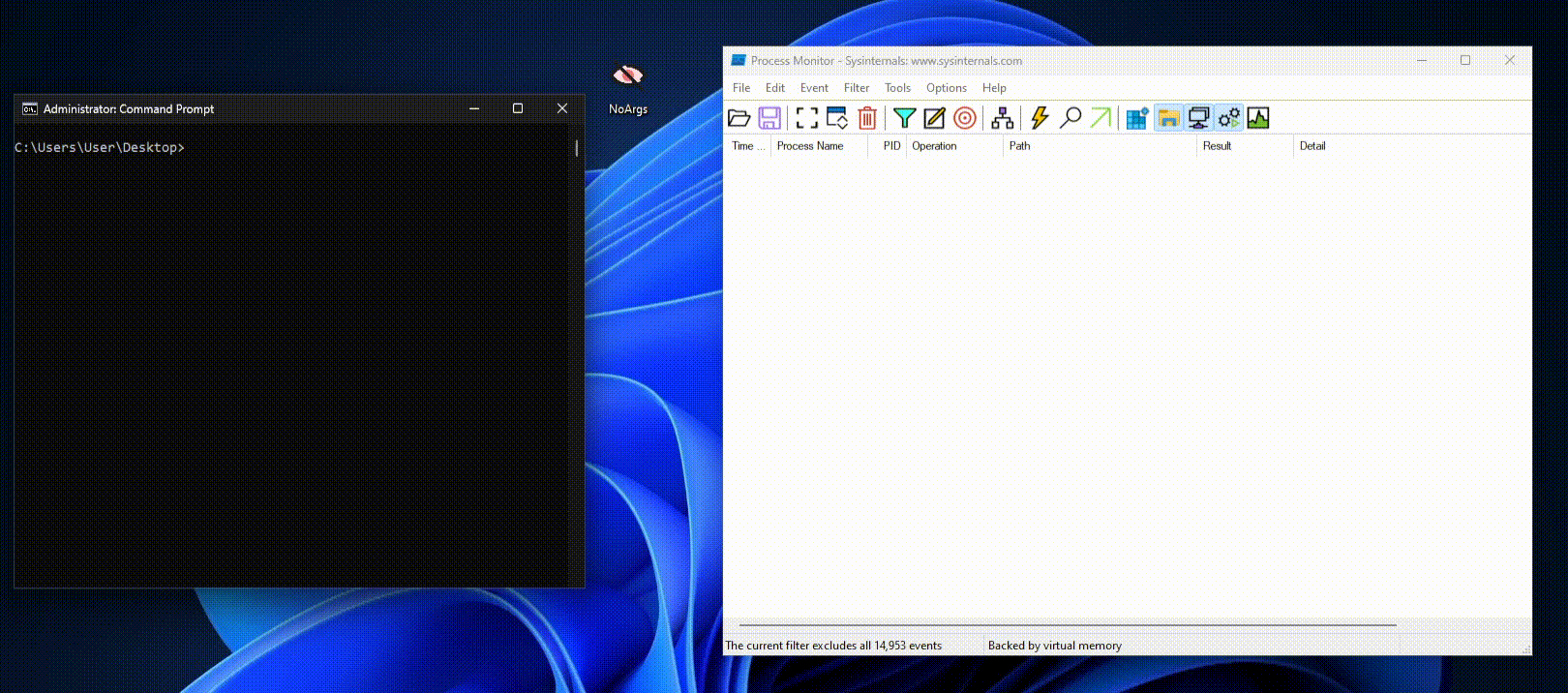Open the Edit menu

coord(775,88)
